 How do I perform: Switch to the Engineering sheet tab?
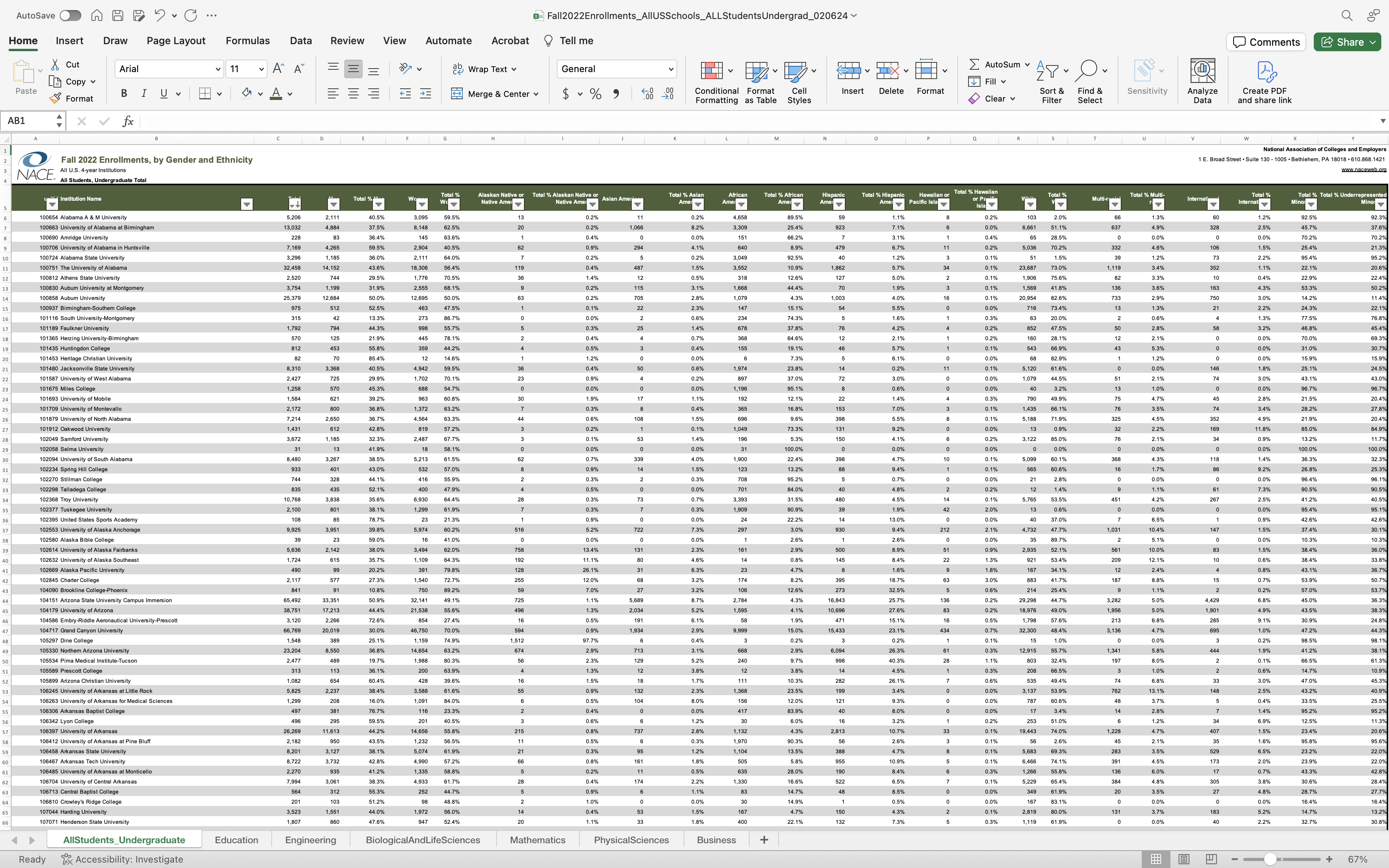[x=310, y=840]
